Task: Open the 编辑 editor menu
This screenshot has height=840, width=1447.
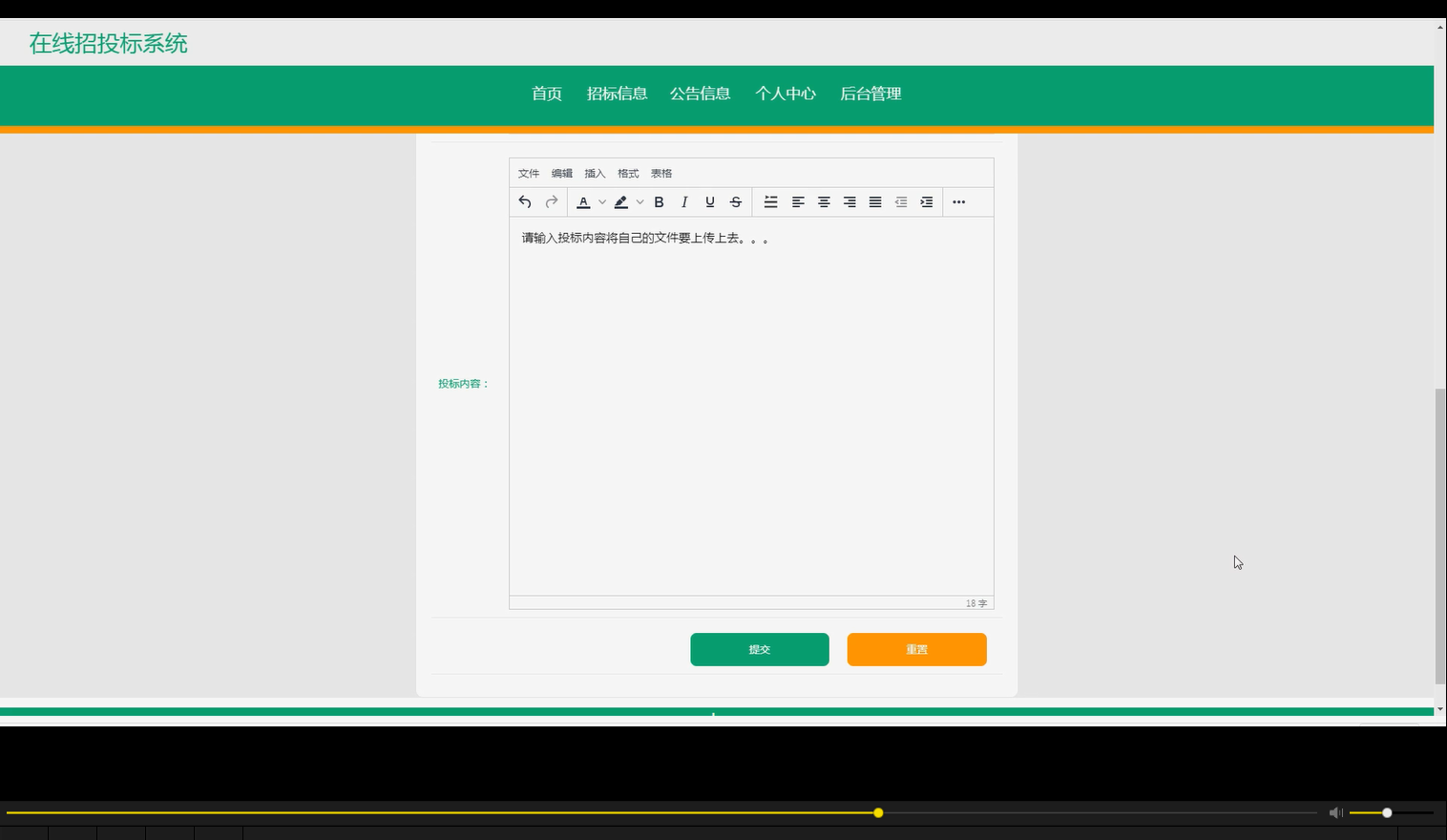Action: click(x=562, y=174)
